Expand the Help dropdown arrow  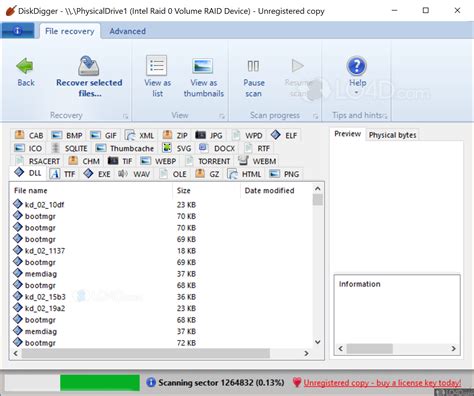pos(356,93)
